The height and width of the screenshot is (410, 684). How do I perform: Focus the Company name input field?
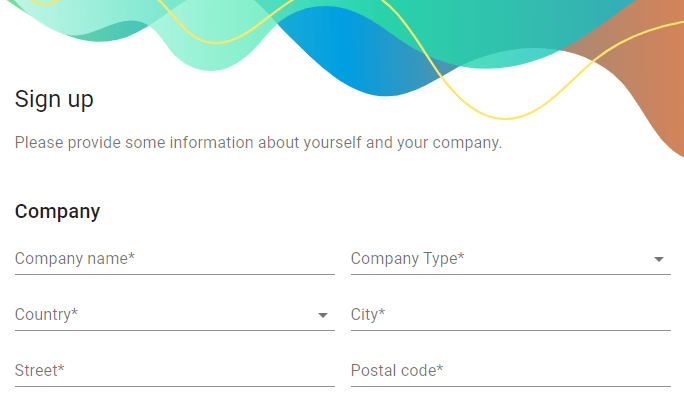click(x=175, y=259)
